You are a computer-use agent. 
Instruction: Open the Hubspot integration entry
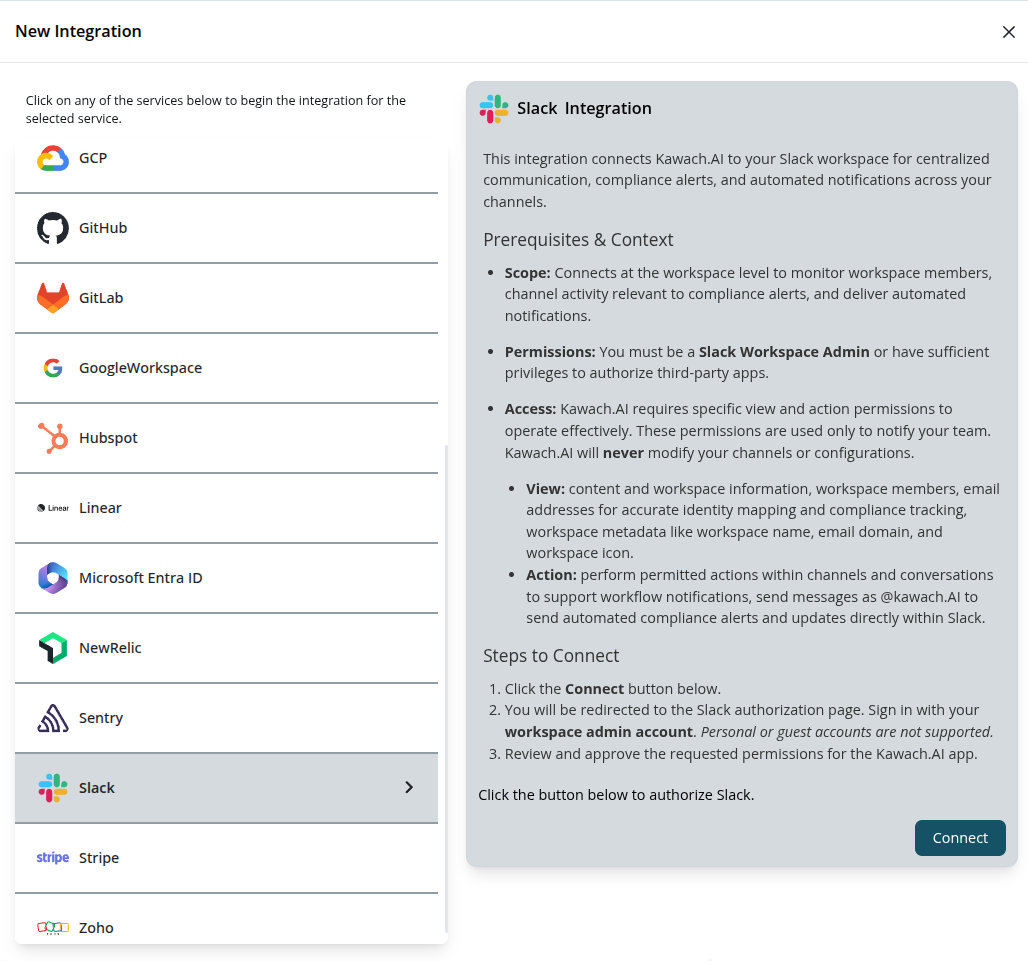click(200, 437)
